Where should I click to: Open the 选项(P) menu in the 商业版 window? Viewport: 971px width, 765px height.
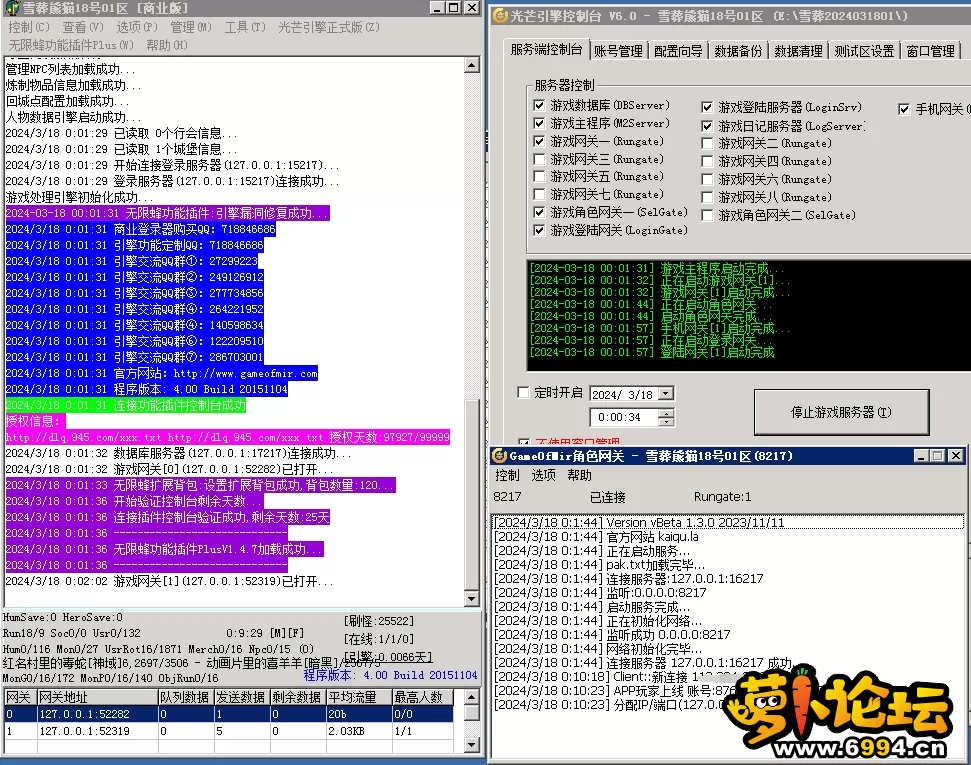tap(137, 27)
